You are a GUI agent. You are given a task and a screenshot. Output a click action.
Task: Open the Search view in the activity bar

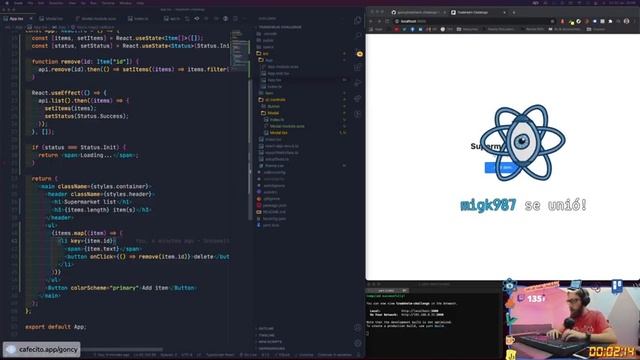358,36
